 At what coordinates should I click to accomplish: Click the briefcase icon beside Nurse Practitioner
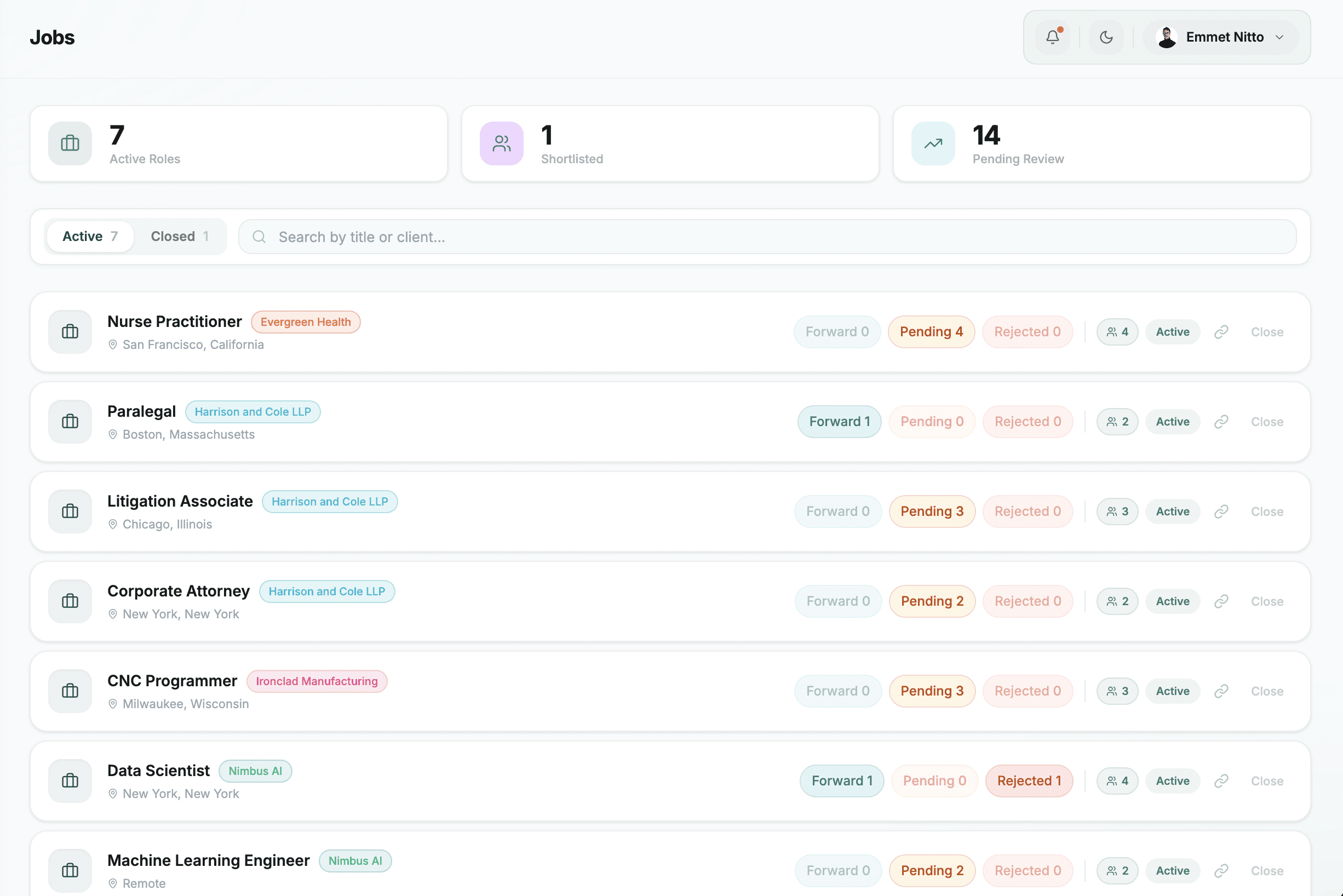point(69,331)
